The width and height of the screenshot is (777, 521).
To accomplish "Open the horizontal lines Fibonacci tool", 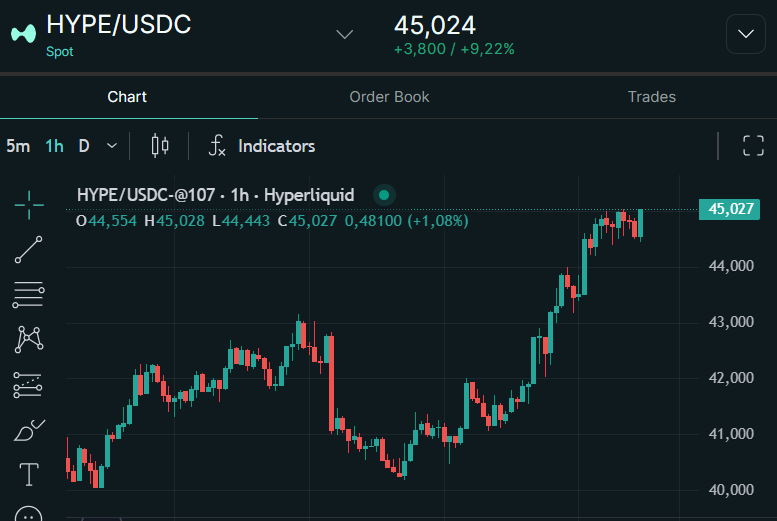I will 28,294.
